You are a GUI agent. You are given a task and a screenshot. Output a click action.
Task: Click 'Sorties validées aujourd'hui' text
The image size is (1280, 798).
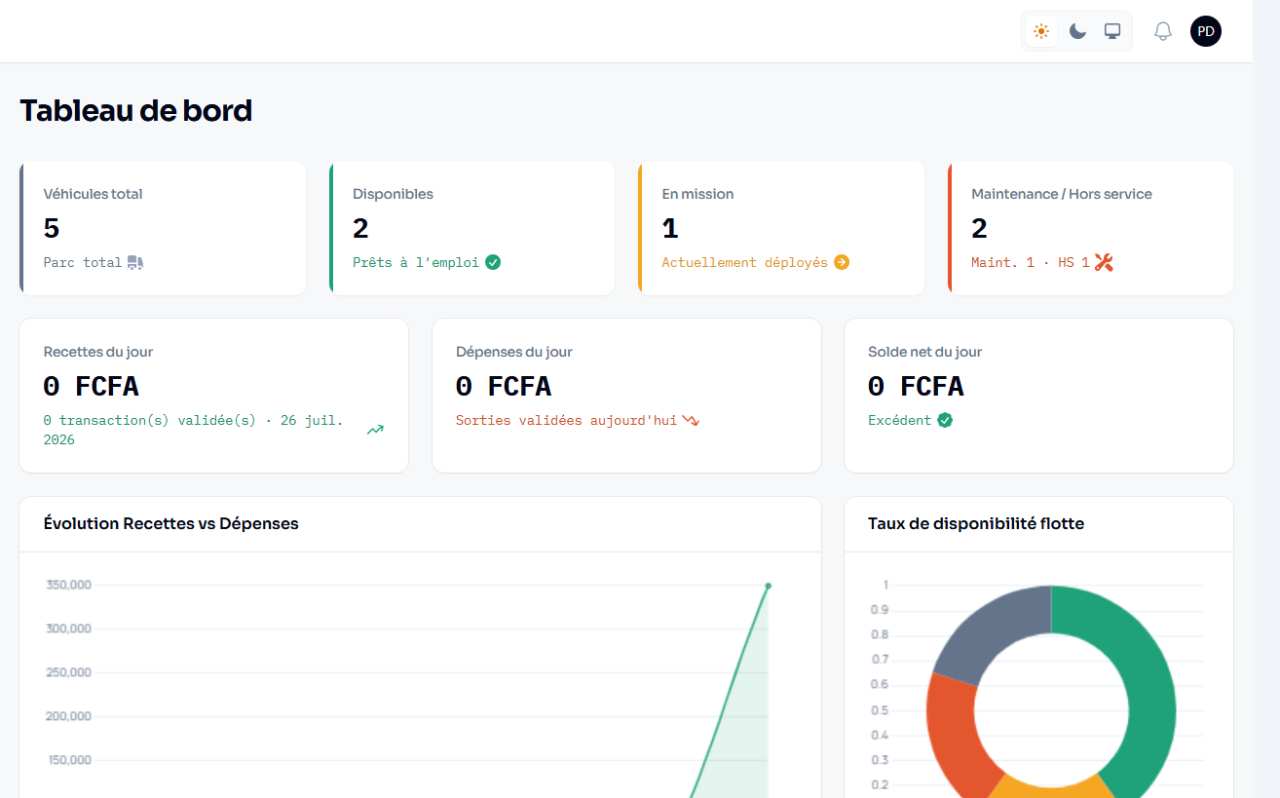click(x=566, y=420)
